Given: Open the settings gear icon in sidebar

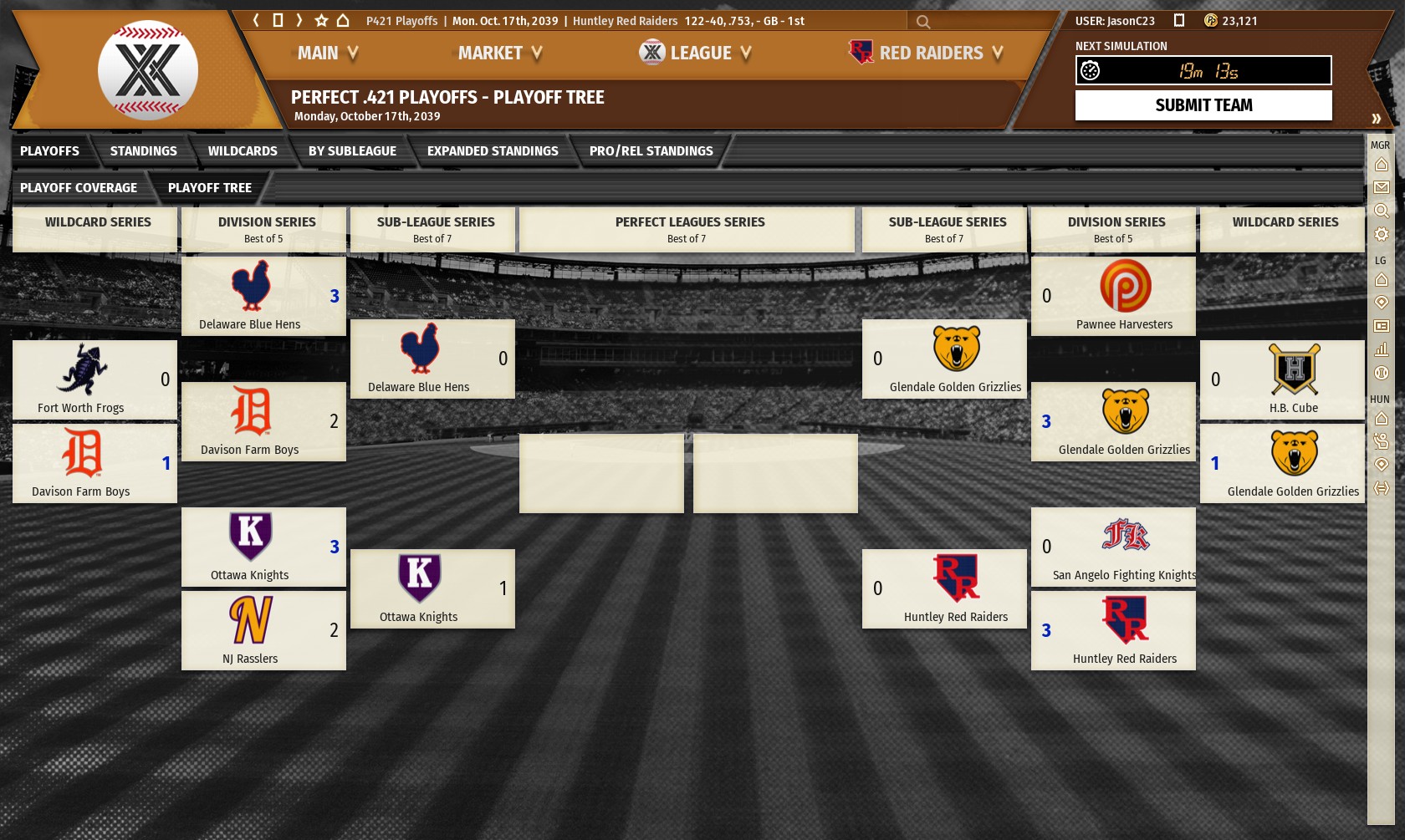Looking at the screenshot, I should pyautogui.click(x=1382, y=234).
